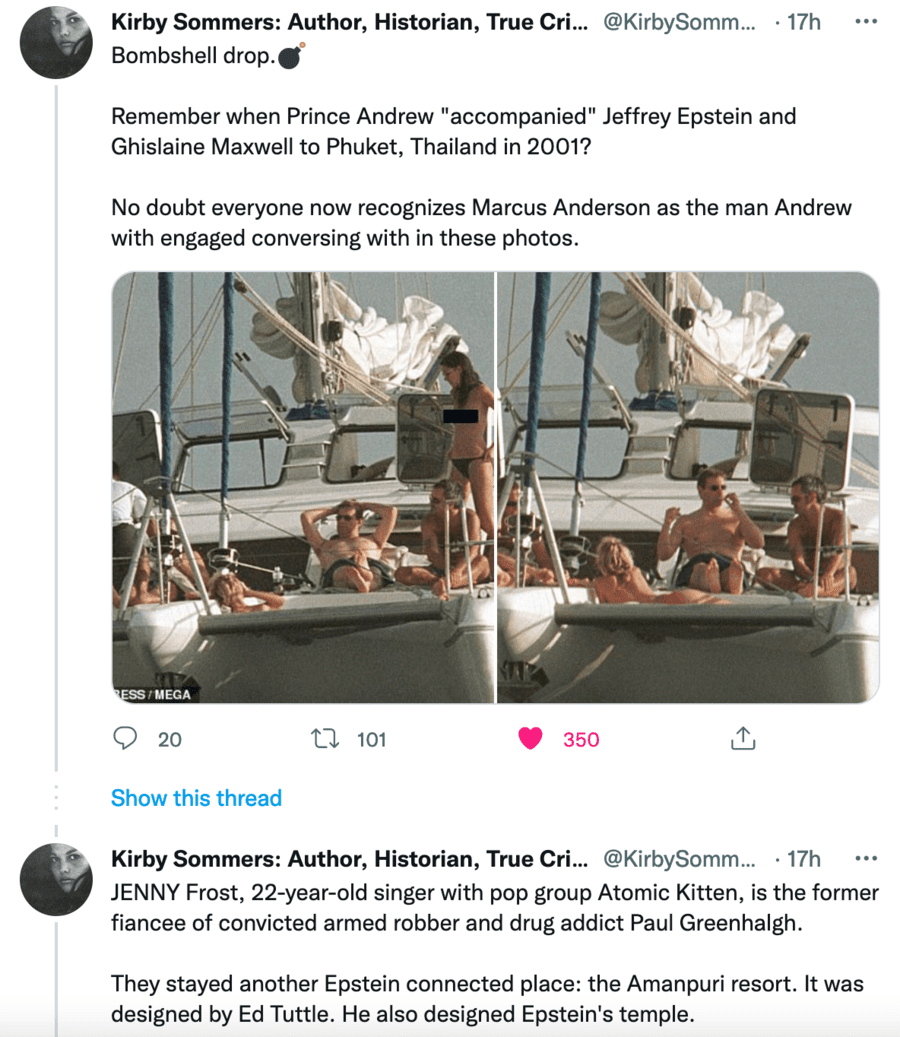Click the reply speech bubble icon
This screenshot has height=1037, width=900.
125,739
